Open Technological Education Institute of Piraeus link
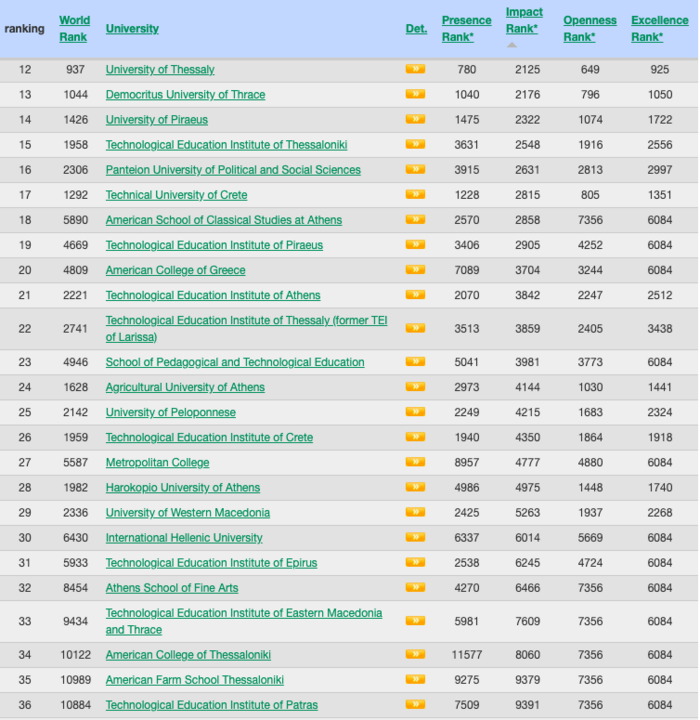700x720 pixels. pyautogui.click(x=214, y=245)
